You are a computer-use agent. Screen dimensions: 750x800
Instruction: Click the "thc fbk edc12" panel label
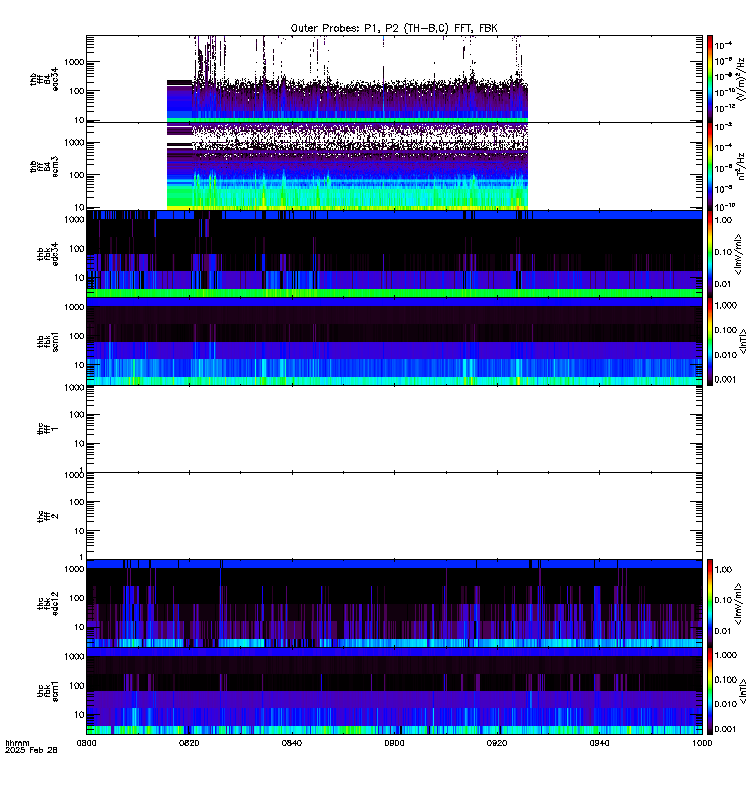(x=48, y=603)
